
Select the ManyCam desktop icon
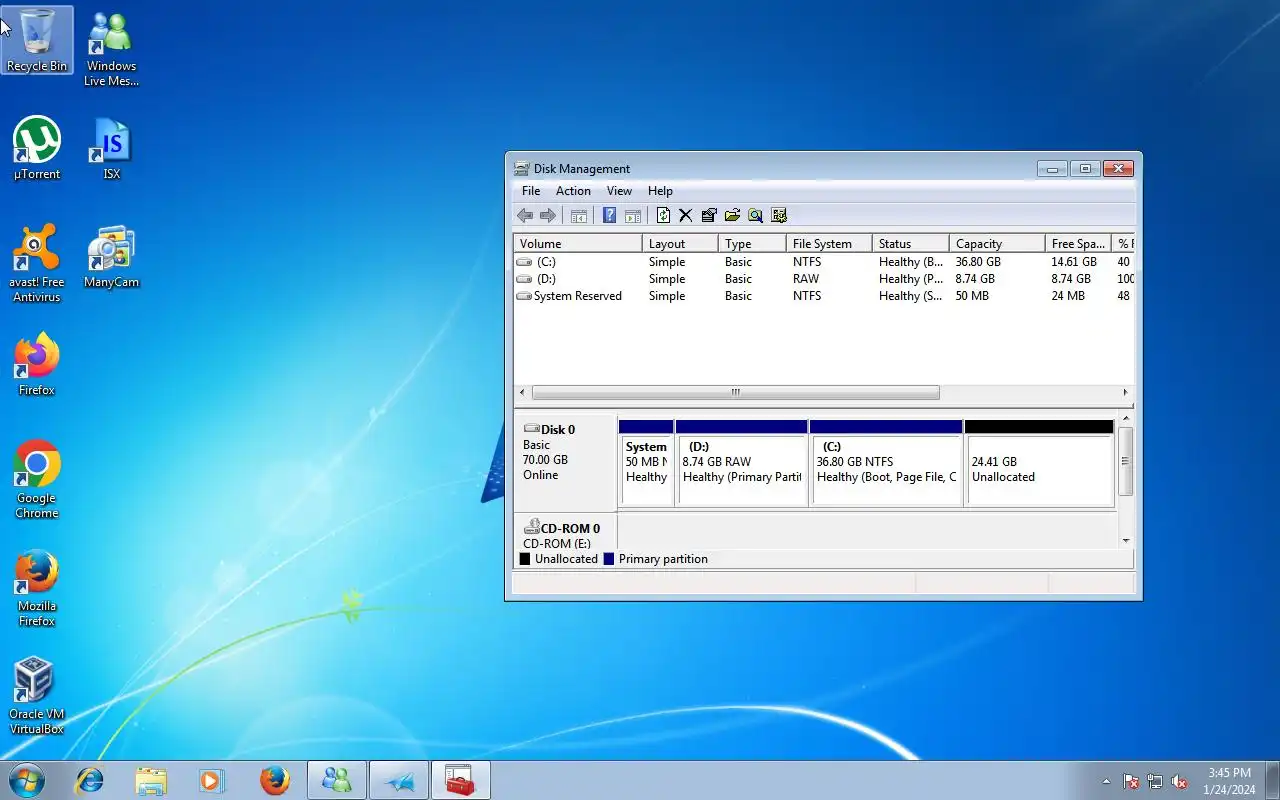[x=111, y=256]
